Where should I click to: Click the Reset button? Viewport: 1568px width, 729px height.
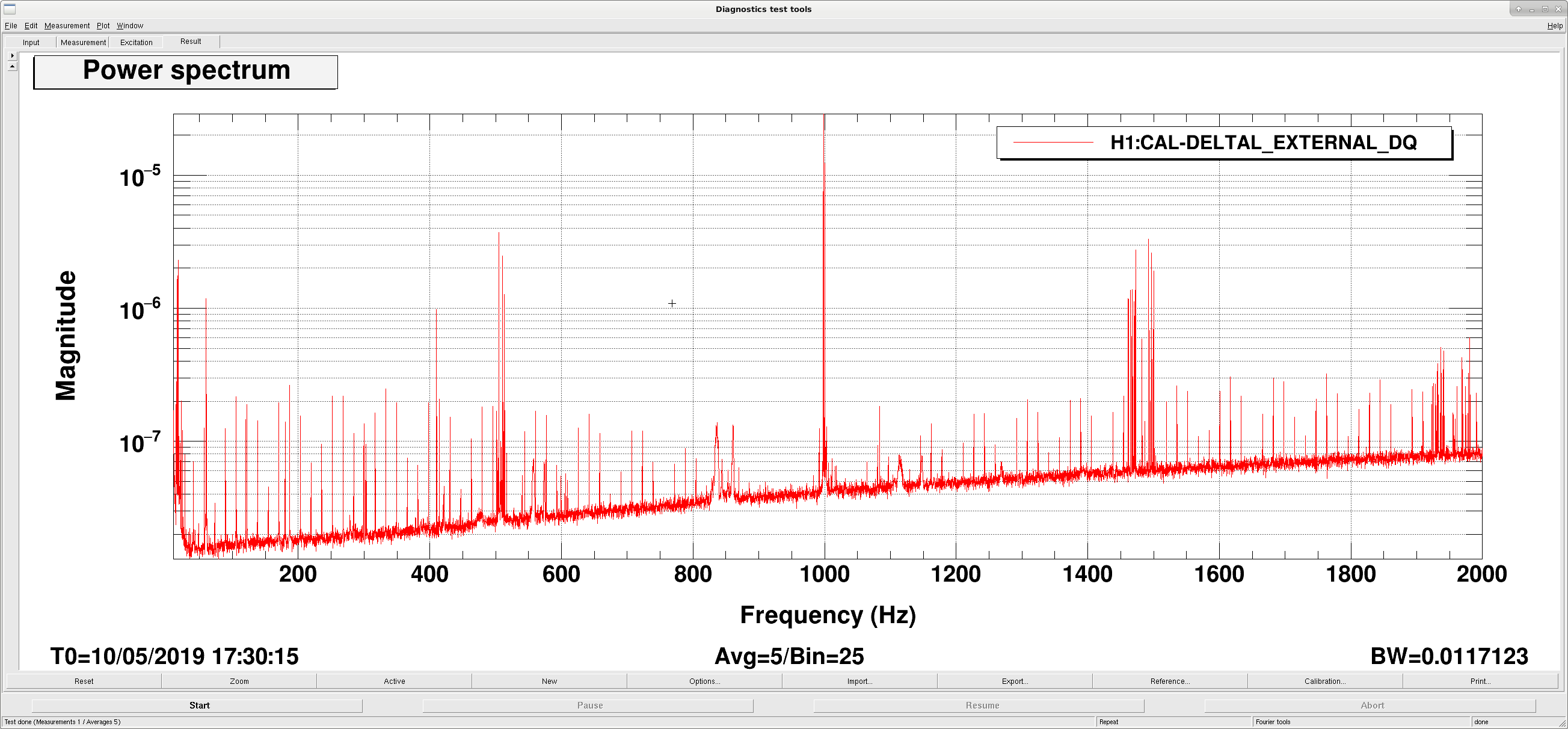click(84, 681)
